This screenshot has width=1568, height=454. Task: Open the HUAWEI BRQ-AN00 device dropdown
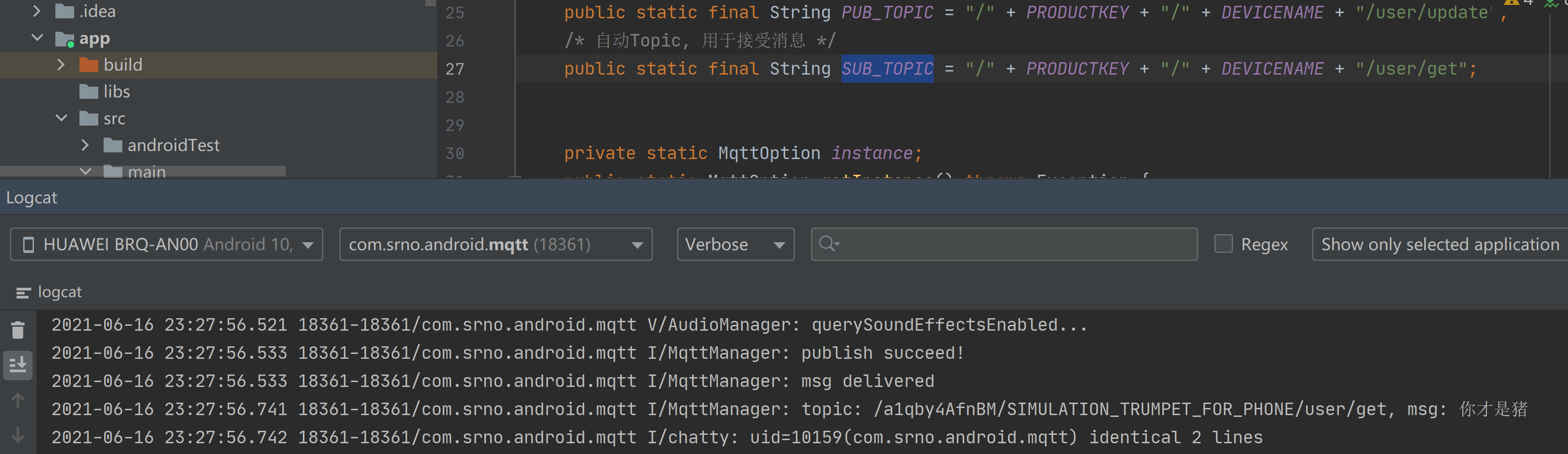tap(166, 244)
